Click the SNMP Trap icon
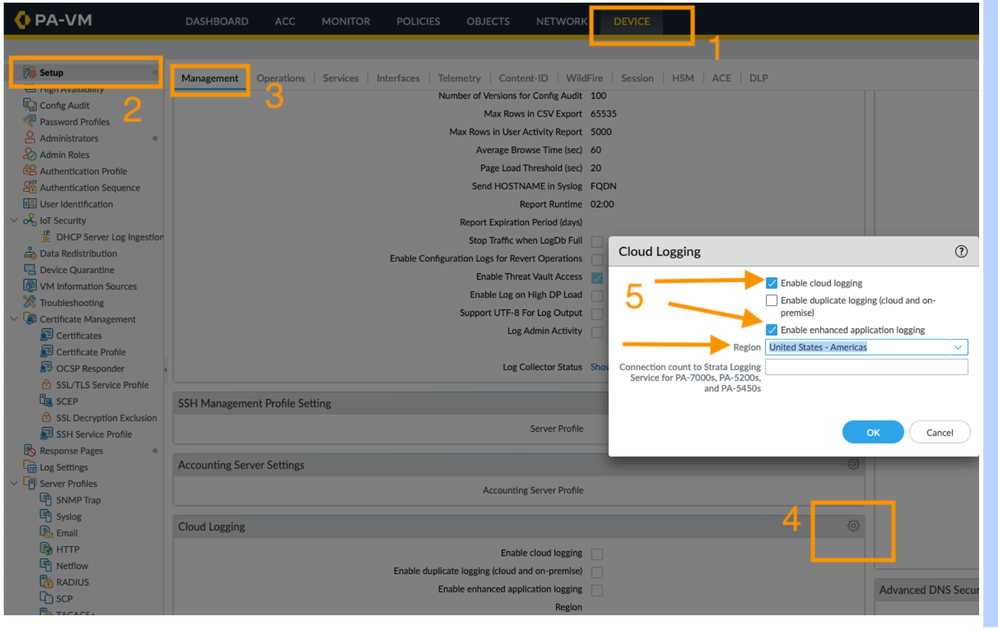998x630 pixels. pyautogui.click(x=46, y=500)
